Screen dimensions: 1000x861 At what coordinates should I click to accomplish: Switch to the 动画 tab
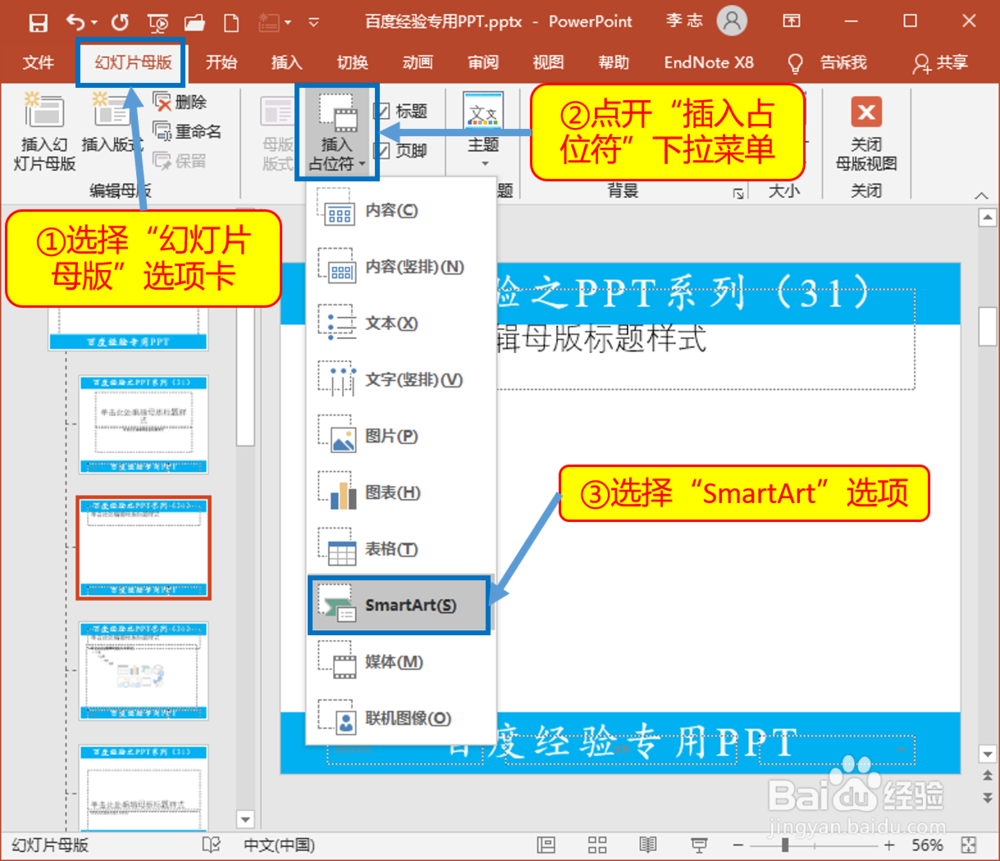pos(418,63)
